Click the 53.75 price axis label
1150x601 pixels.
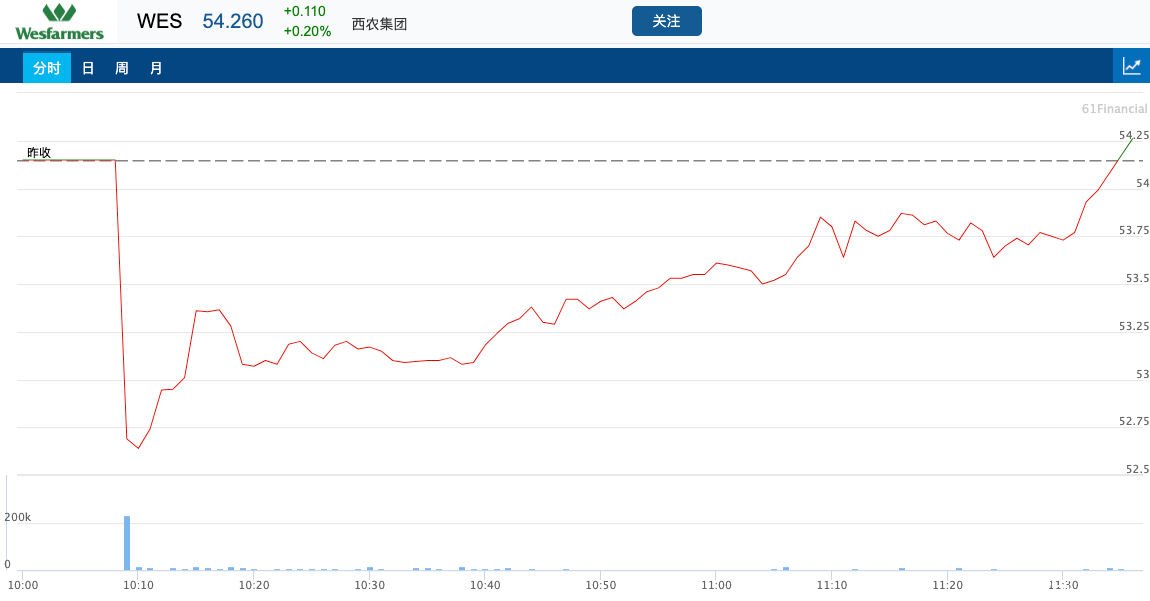pos(1134,230)
